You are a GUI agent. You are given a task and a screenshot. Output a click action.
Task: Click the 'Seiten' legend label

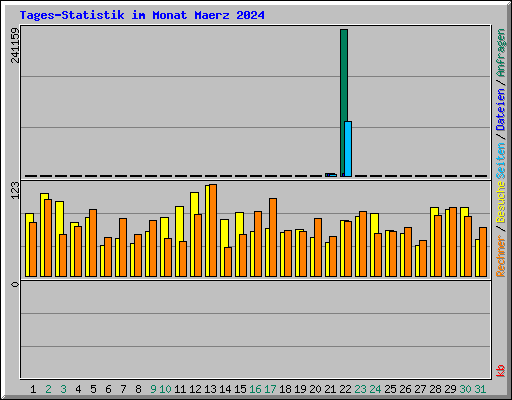pyautogui.click(x=500, y=160)
